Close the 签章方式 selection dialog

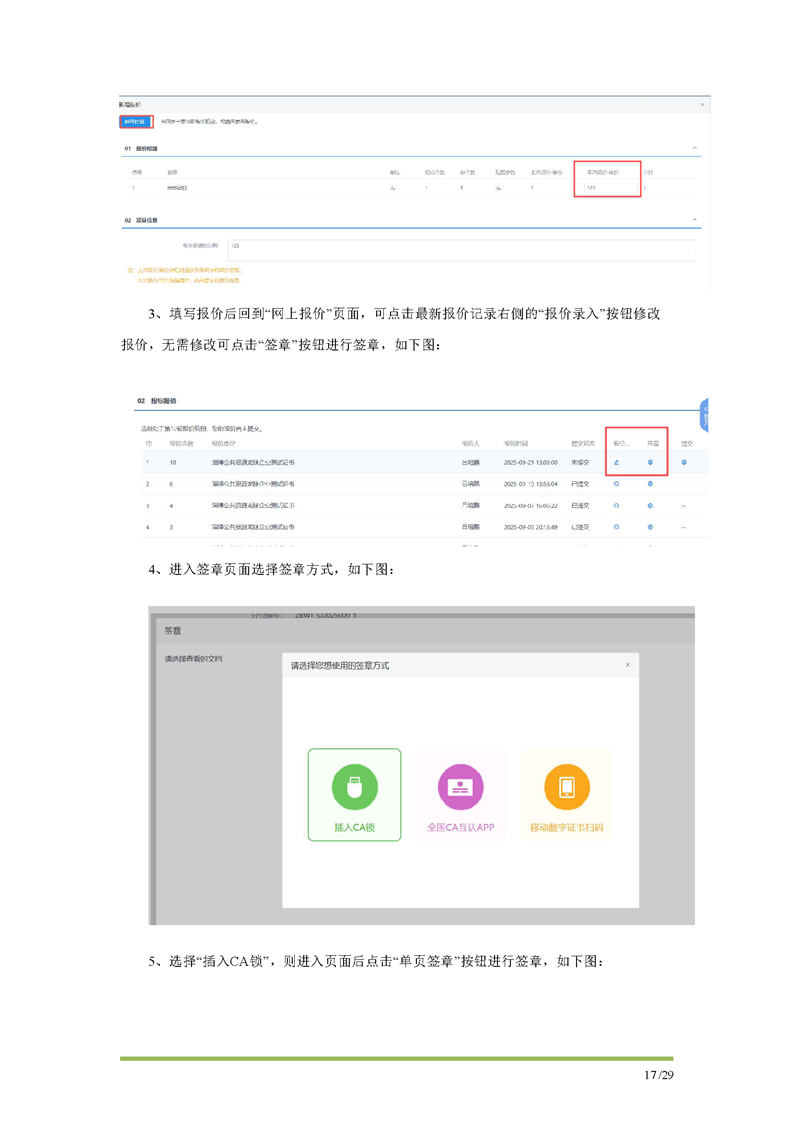pyautogui.click(x=628, y=665)
